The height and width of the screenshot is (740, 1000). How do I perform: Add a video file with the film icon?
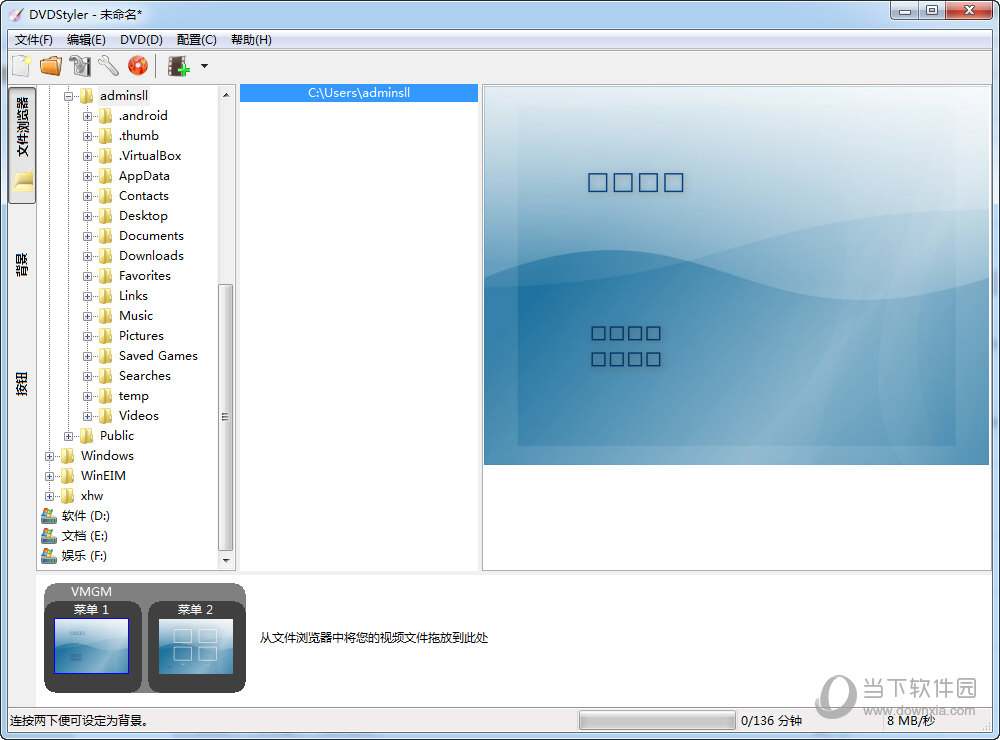[x=179, y=66]
